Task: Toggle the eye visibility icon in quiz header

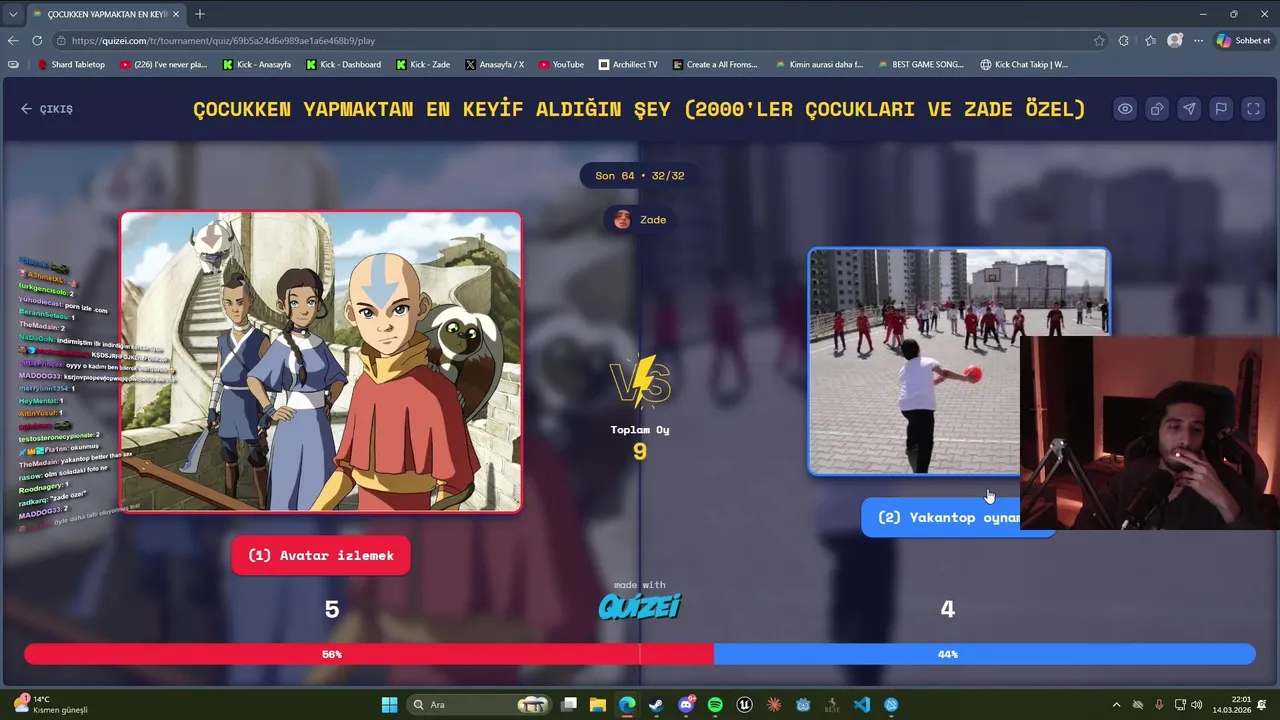Action: (1125, 109)
